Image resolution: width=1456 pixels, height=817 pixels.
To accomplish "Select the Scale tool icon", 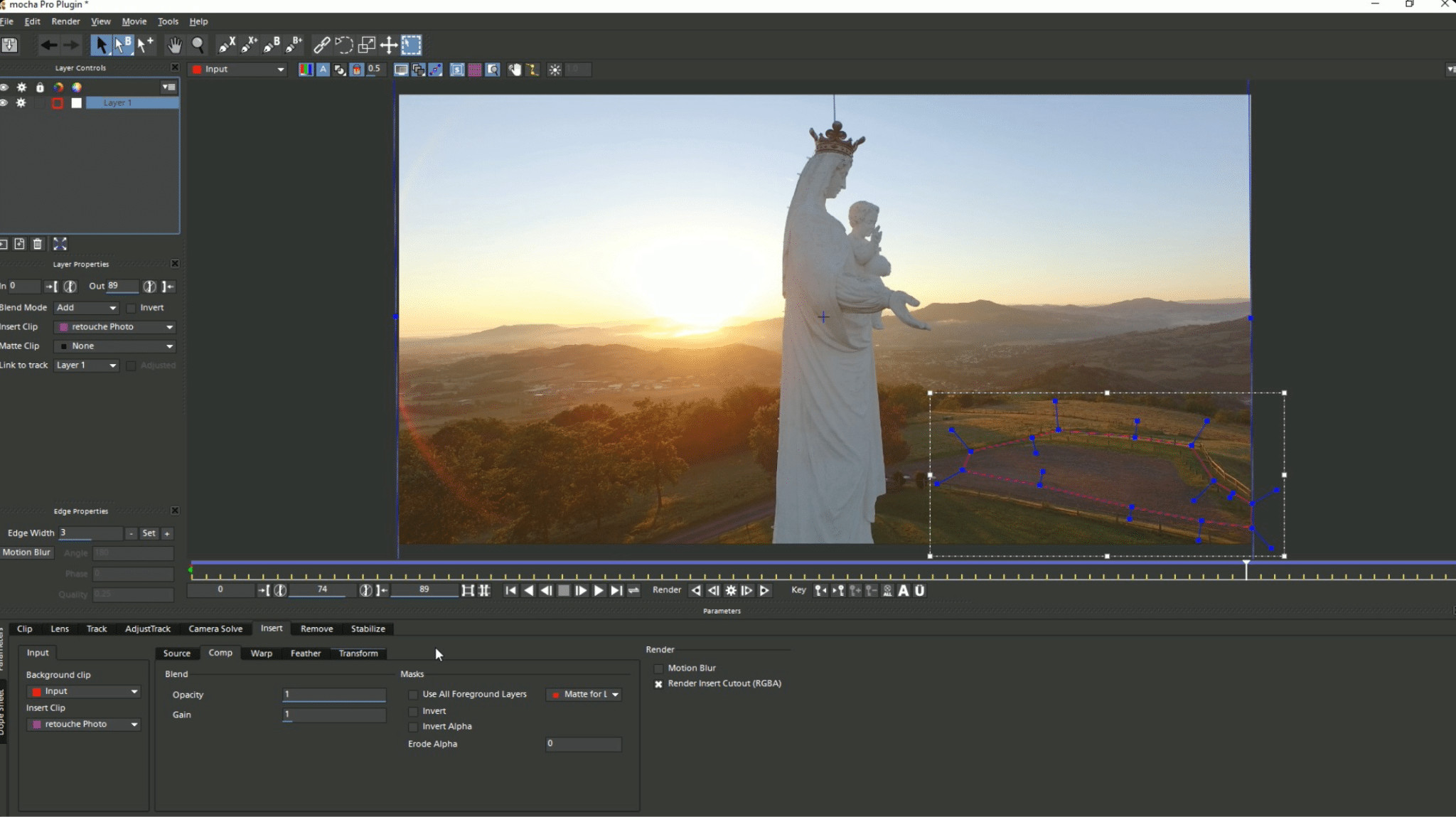I will (367, 46).
